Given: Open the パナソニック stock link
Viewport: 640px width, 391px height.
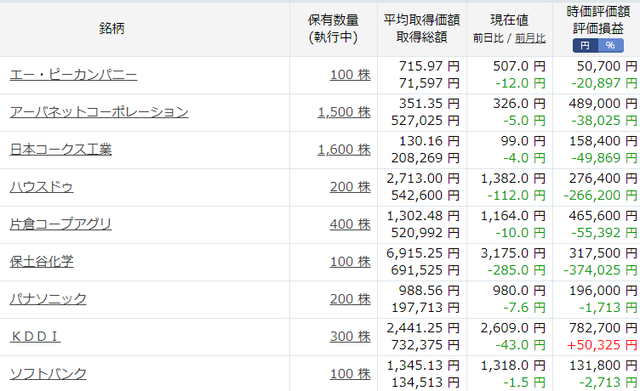Looking at the screenshot, I should (x=48, y=299).
